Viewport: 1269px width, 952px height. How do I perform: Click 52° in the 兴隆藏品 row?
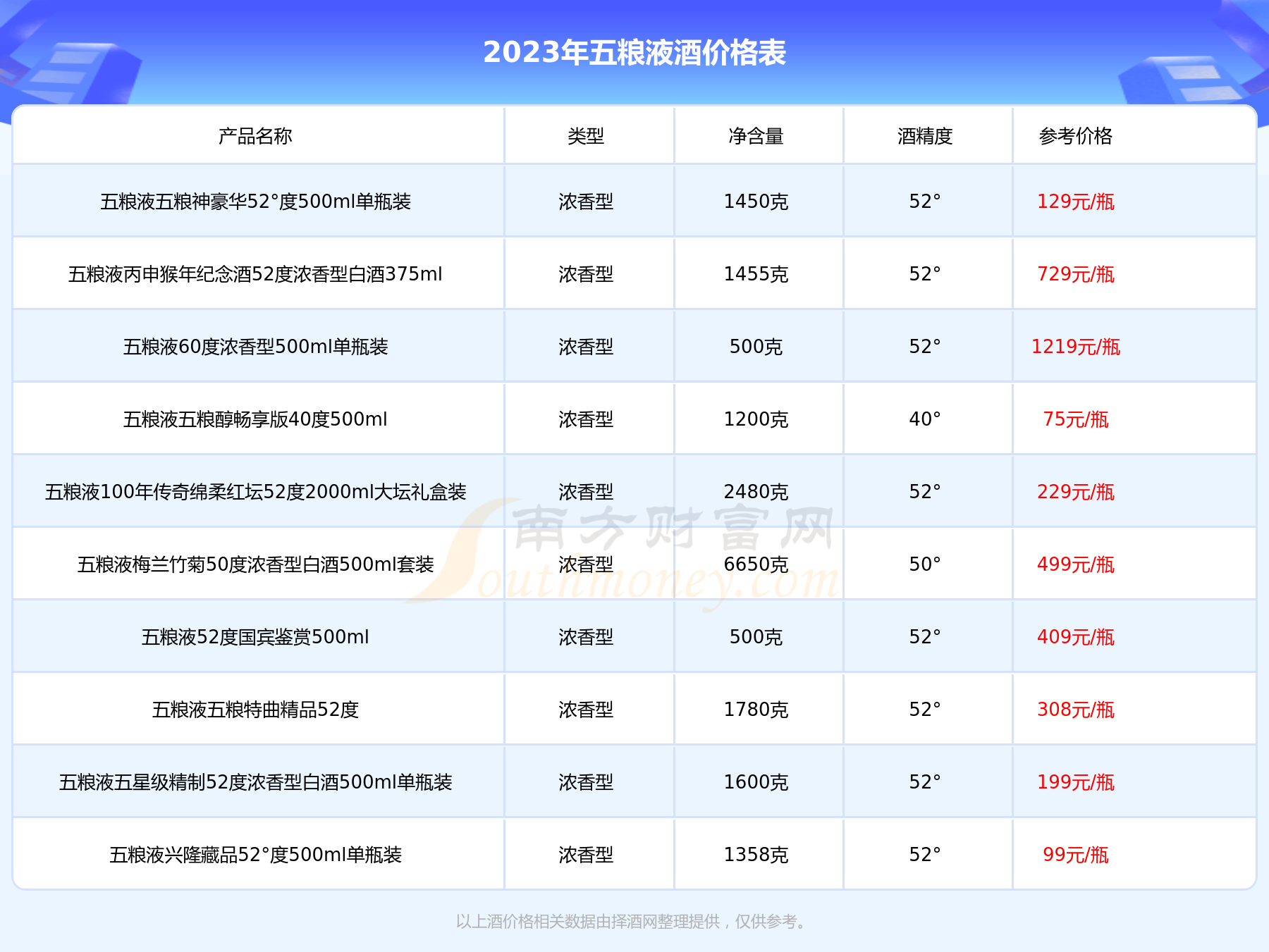coord(925,855)
